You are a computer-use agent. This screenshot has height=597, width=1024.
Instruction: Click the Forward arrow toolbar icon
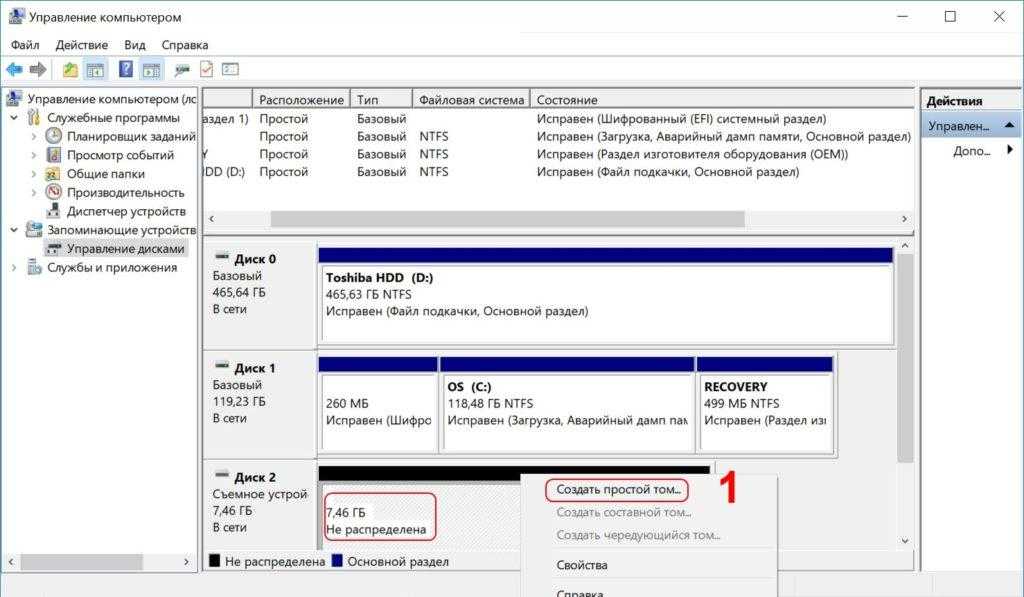38,70
